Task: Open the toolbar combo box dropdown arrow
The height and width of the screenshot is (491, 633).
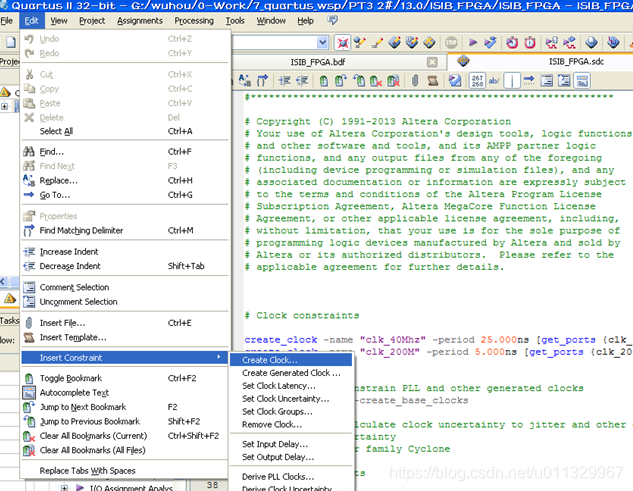Action: 322,42
